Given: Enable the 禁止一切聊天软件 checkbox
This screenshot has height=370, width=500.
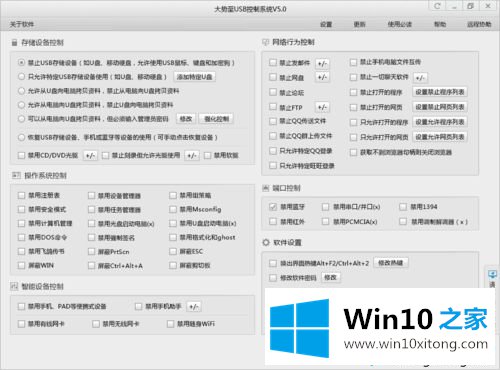Looking at the screenshot, I should tap(353, 77).
